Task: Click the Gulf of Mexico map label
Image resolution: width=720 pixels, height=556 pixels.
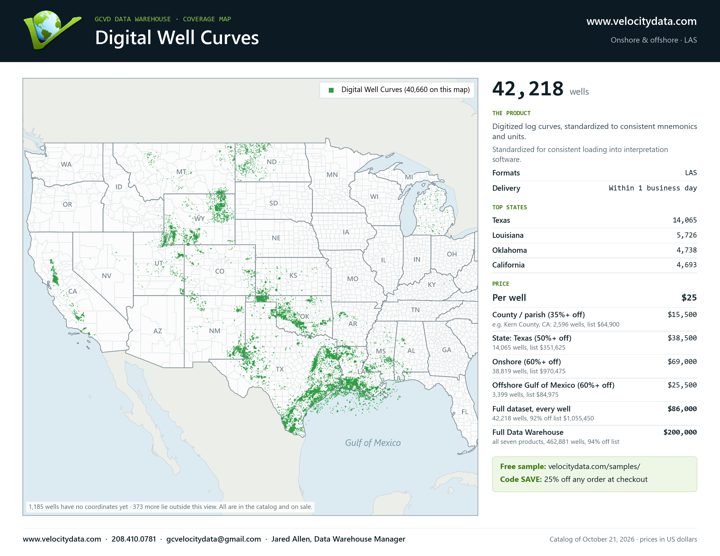Action: tap(373, 443)
